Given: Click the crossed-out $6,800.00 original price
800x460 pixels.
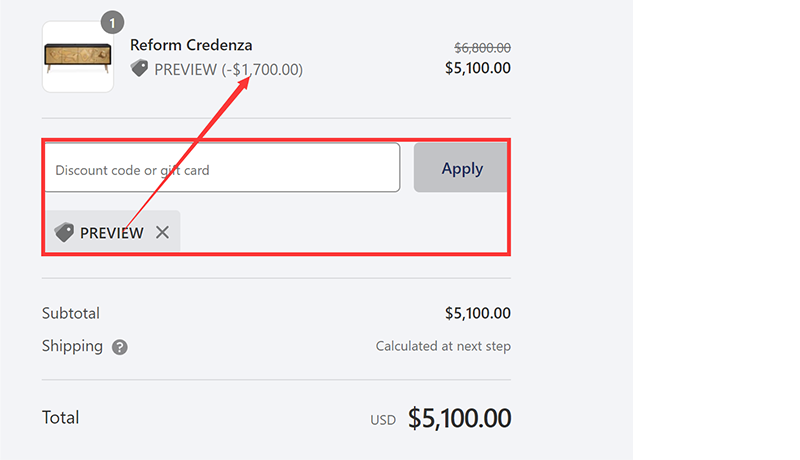Looking at the screenshot, I should tap(482, 47).
